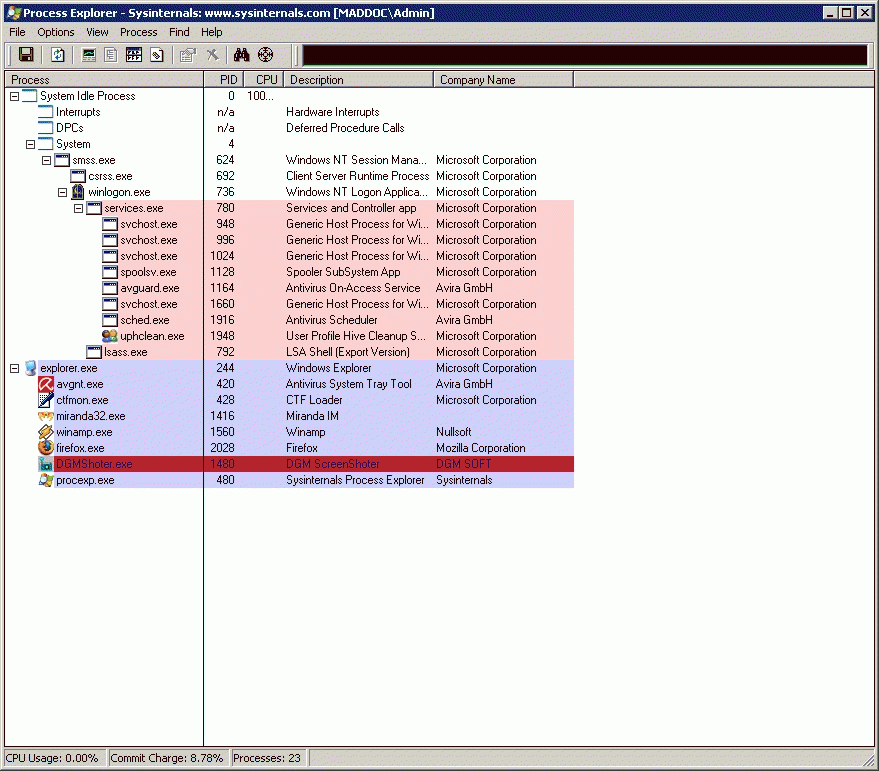879x771 pixels.
Task: Sort by the Description column header
Action: coord(359,80)
